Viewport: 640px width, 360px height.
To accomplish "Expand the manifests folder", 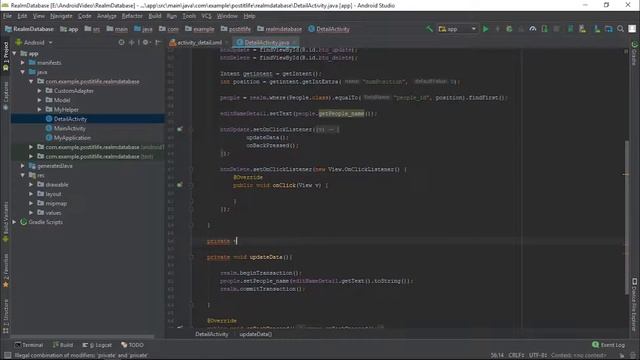I will [x=23, y=63].
